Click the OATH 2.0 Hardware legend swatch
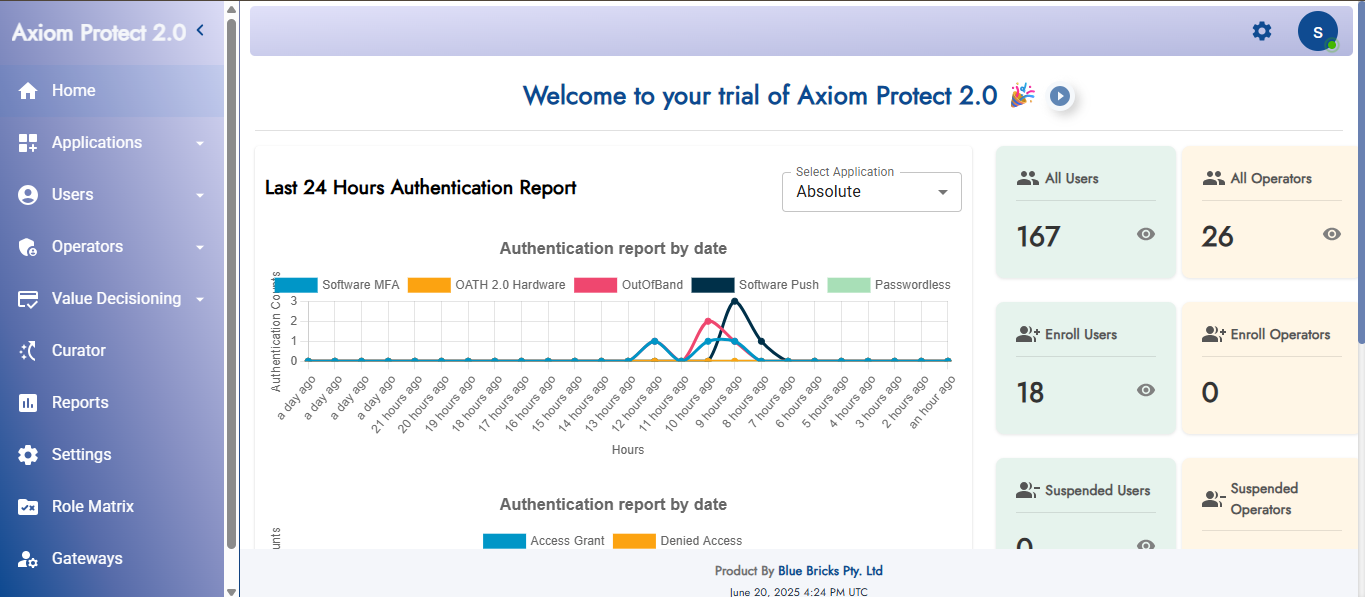1365x597 pixels. [x=430, y=285]
